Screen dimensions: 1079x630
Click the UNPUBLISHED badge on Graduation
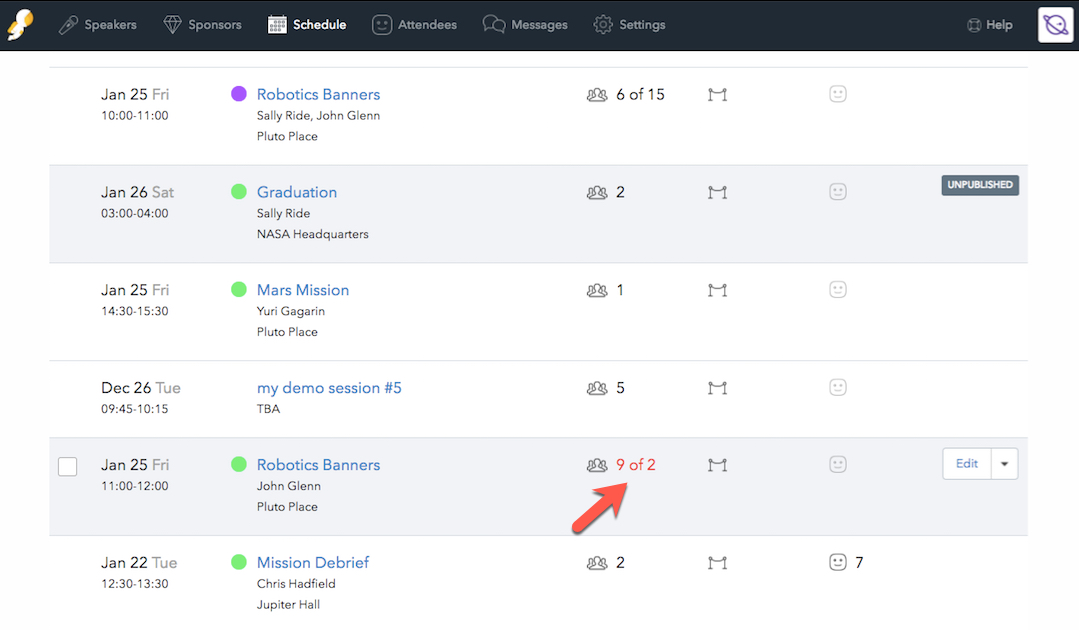tap(980, 184)
